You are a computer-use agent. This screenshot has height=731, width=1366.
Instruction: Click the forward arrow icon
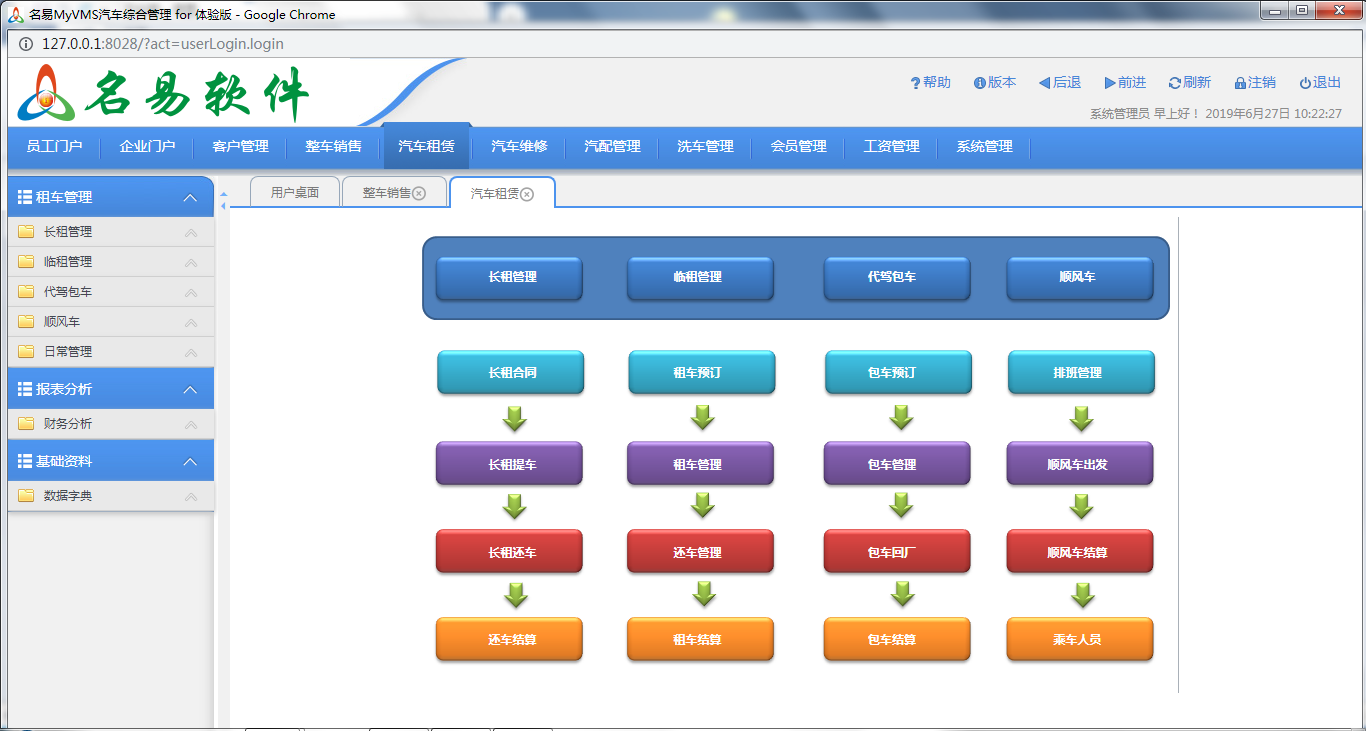coord(1110,83)
